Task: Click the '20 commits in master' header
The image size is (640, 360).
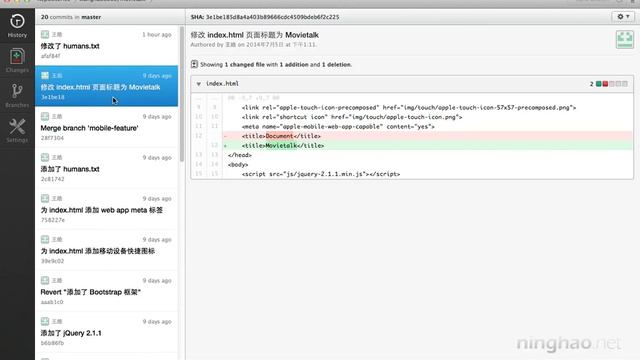Action: coord(71,17)
